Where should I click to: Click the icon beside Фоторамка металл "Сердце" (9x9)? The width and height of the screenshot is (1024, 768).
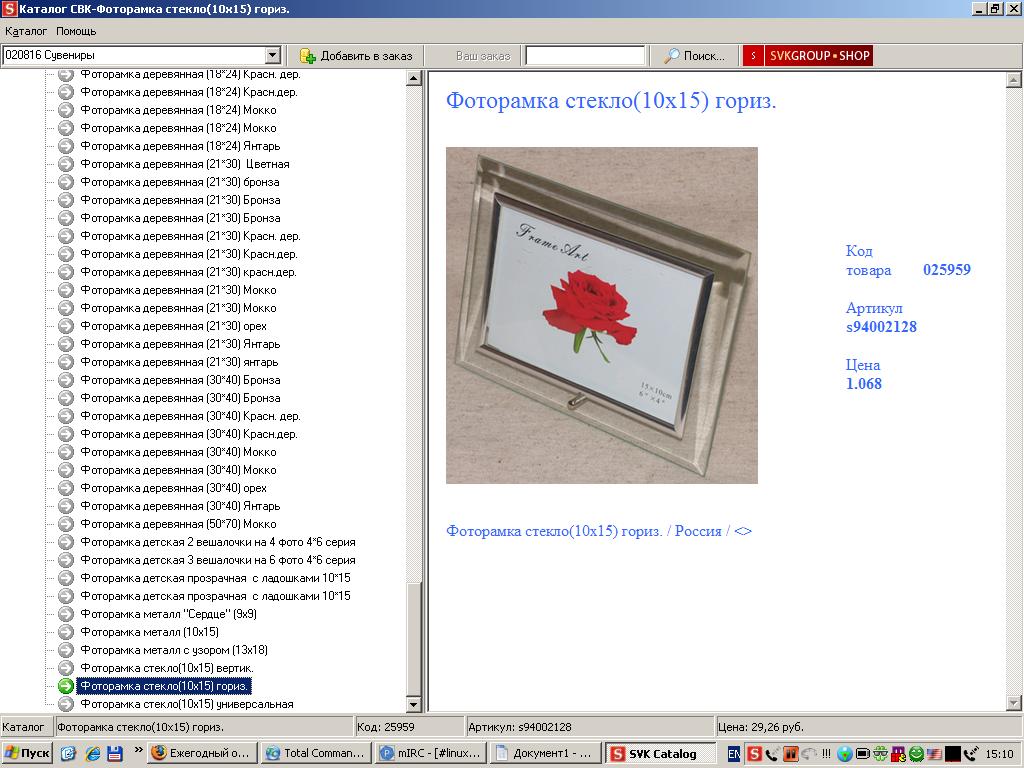click(65, 614)
